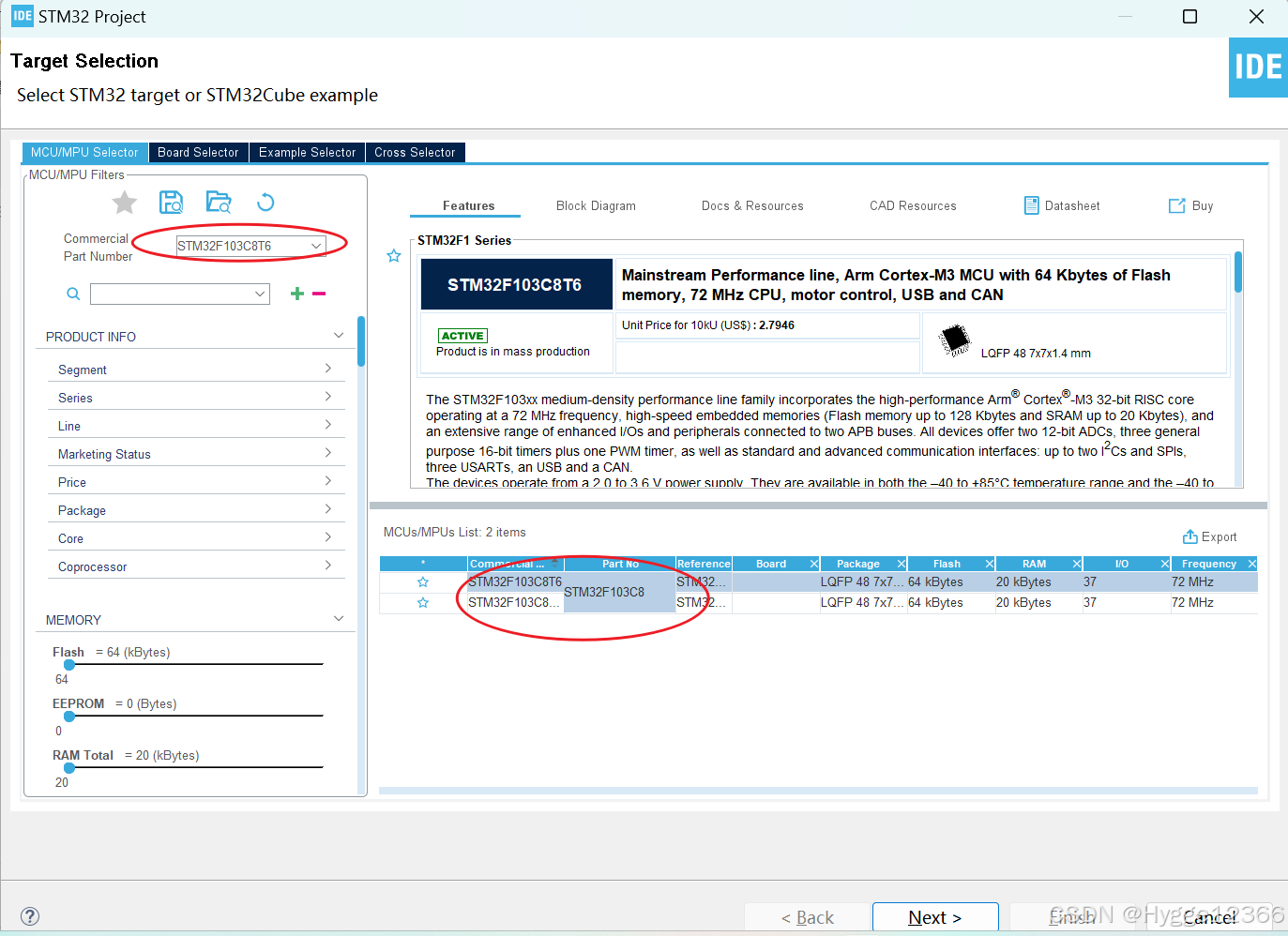Click filters panel vertical scrollbar
This screenshot has width=1288, height=936.
tap(361, 341)
